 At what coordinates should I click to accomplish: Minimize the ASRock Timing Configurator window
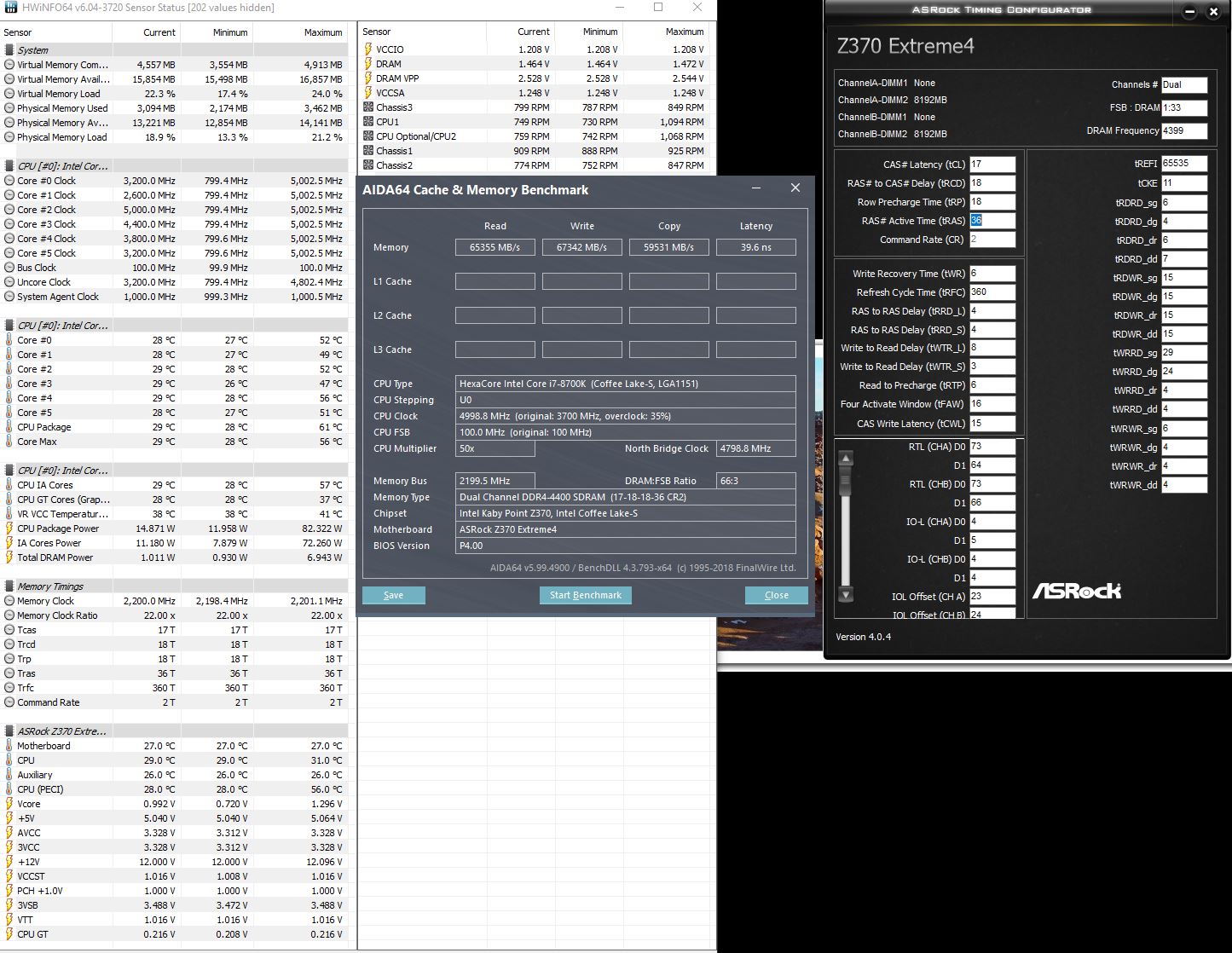tap(1190, 12)
